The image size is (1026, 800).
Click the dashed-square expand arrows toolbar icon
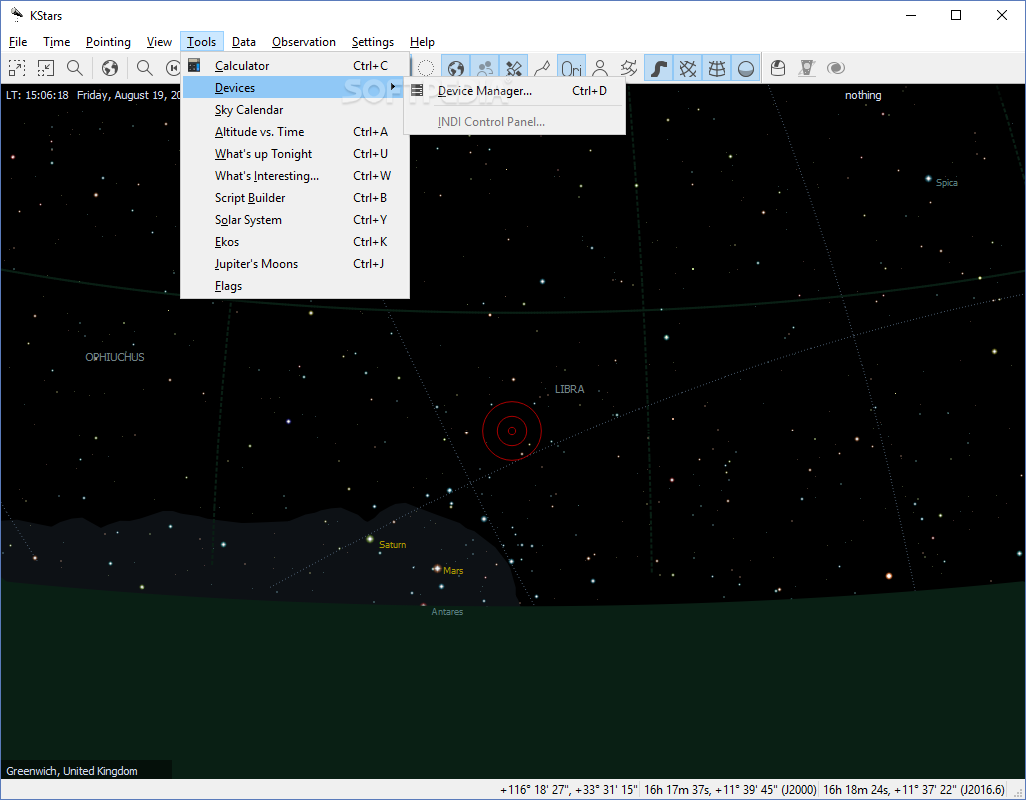[17, 68]
